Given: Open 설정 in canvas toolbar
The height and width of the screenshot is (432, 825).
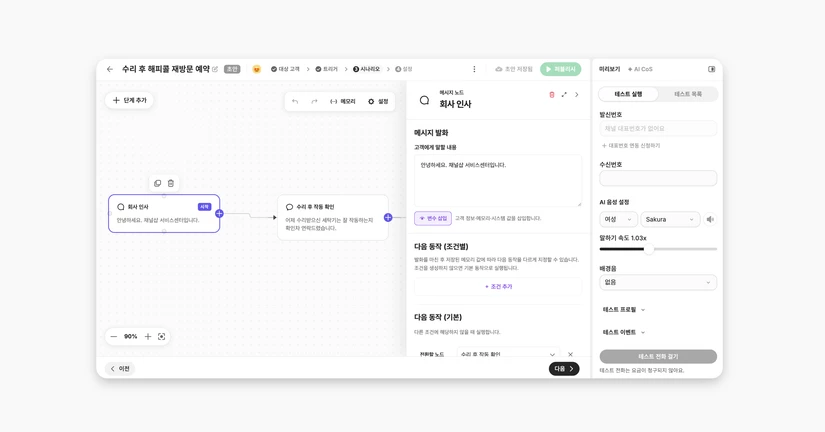Looking at the screenshot, I should [x=378, y=102].
